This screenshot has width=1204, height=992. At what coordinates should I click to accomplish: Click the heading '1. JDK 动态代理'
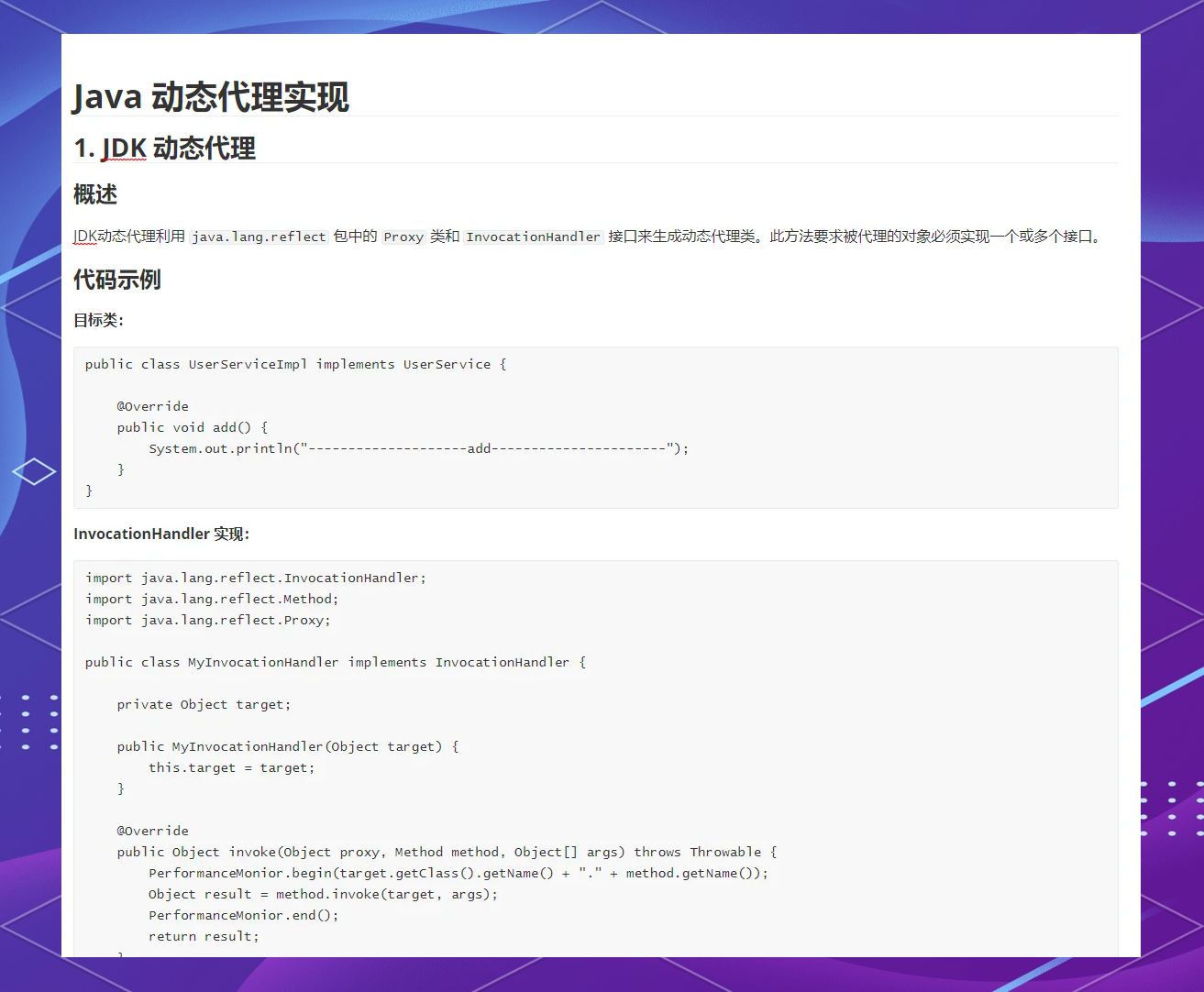pos(164,149)
